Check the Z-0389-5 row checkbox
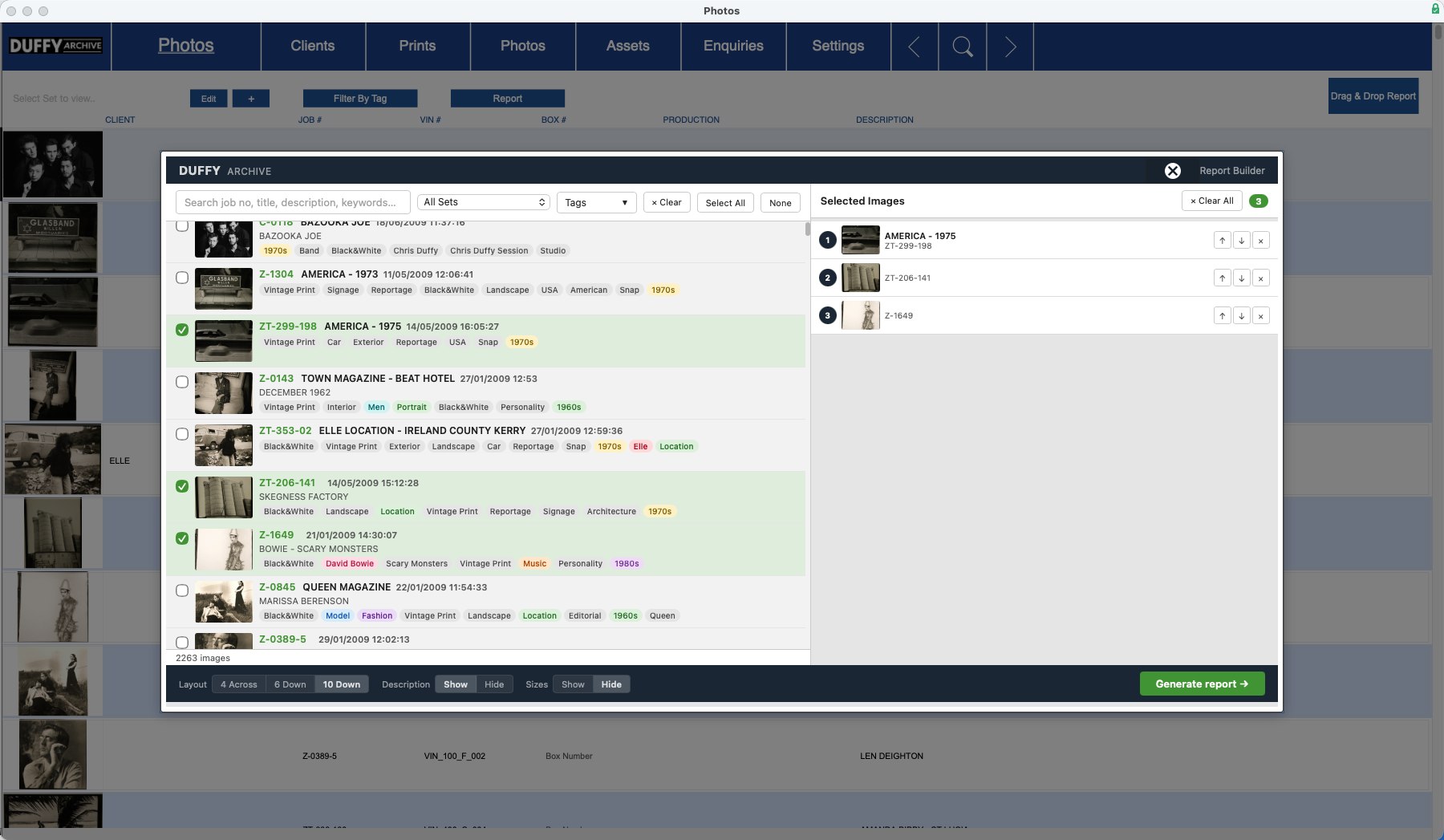The width and height of the screenshot is (1444, 840). [182, 643]
